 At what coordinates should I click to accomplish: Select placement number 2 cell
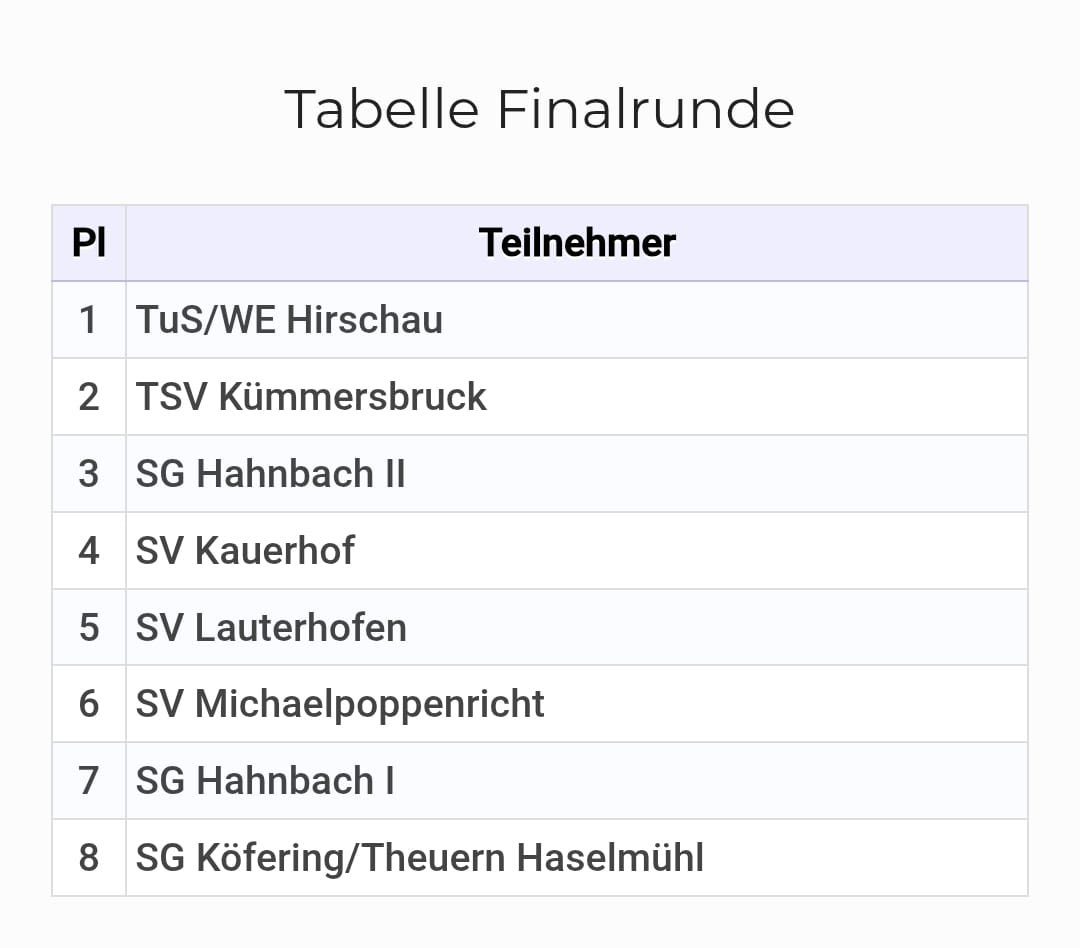click(89, 397)
